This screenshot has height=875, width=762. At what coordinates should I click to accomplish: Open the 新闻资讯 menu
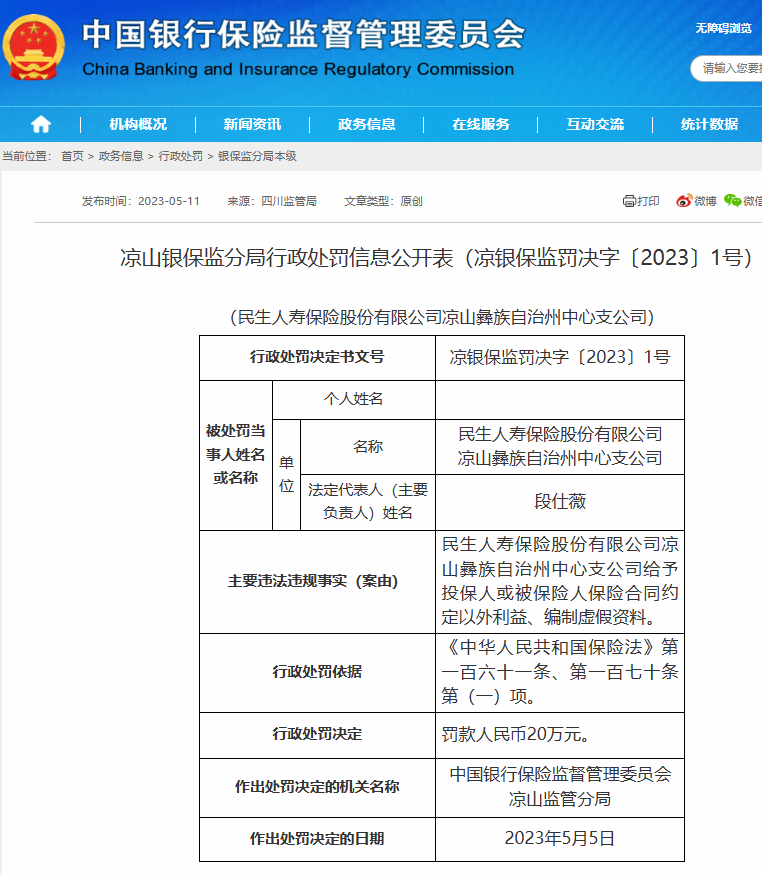(x=252, y=124)
